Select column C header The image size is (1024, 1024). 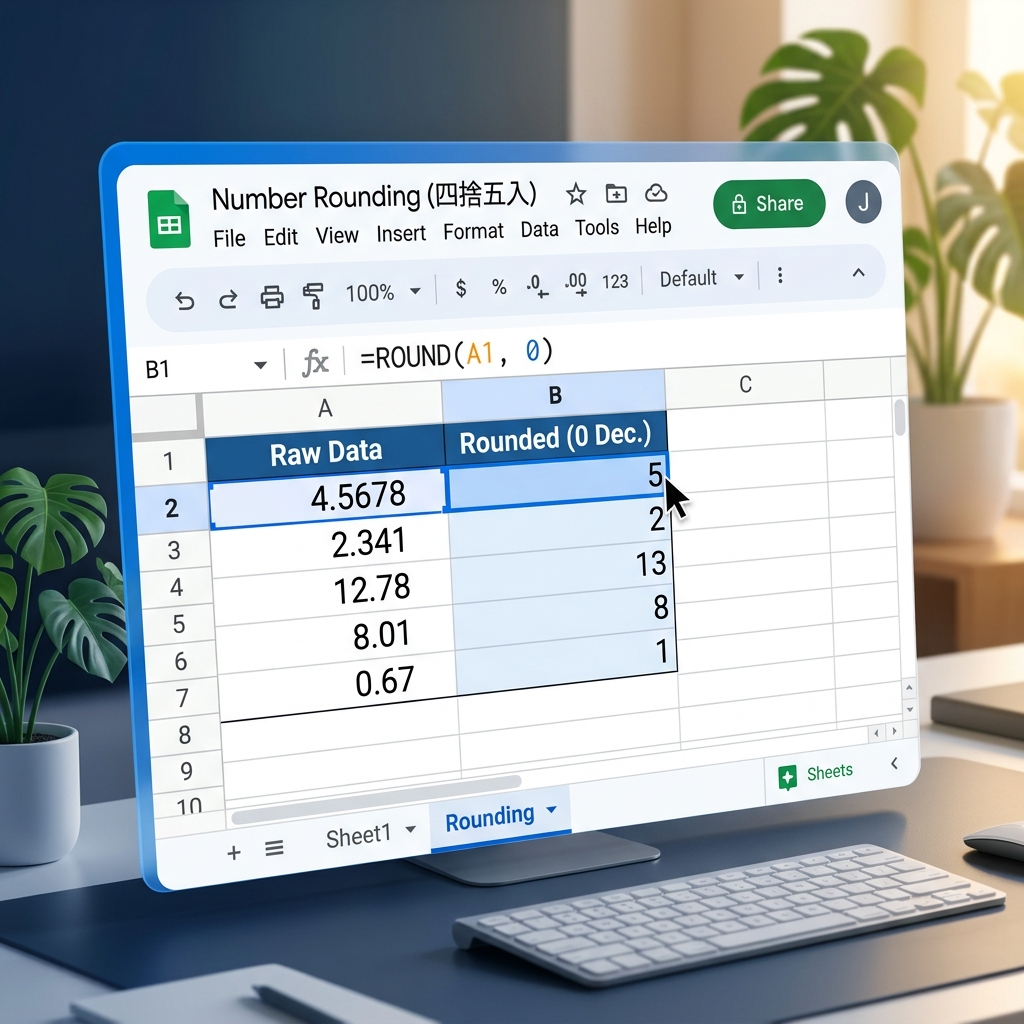745,384
